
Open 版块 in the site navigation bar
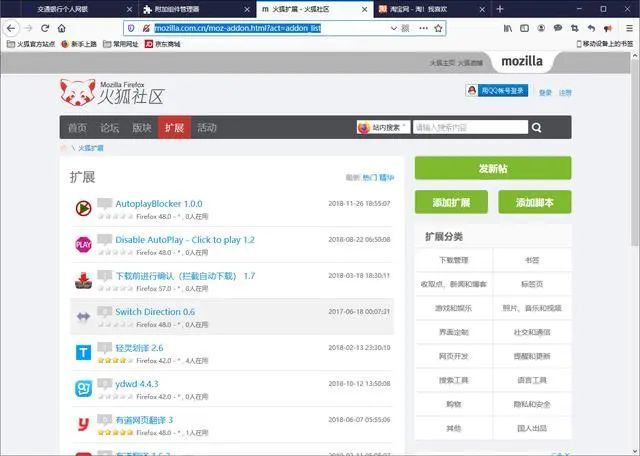pos(142,127)
